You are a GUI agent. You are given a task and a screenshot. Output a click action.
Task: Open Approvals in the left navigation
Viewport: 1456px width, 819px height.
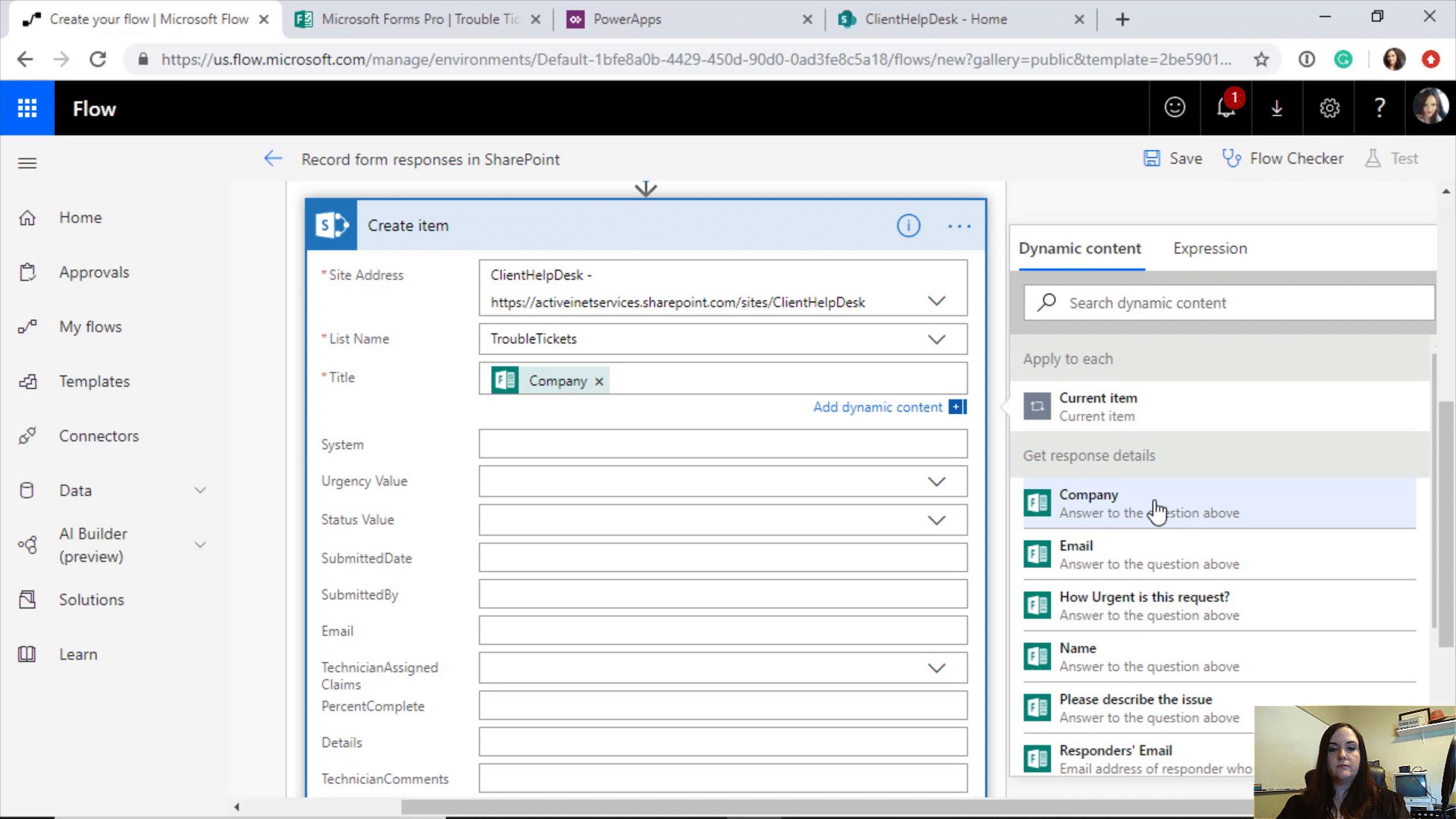click(x=94, y=272)
